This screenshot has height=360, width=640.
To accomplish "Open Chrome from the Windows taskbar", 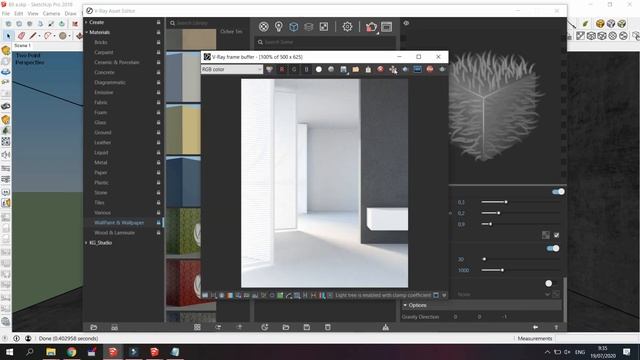I will (x=71, y=352).
